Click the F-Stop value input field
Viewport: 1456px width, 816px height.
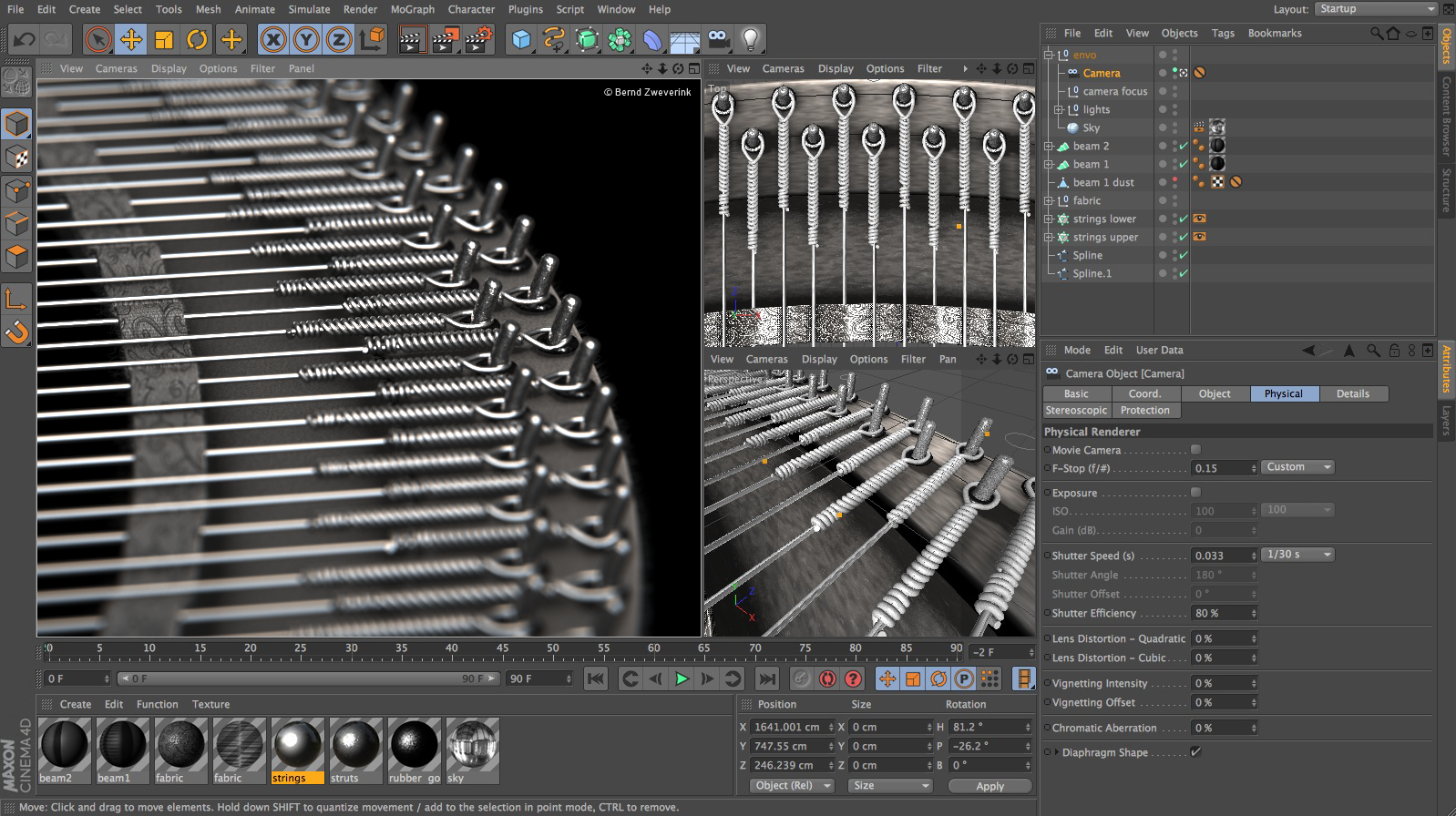click(1221, 468)
